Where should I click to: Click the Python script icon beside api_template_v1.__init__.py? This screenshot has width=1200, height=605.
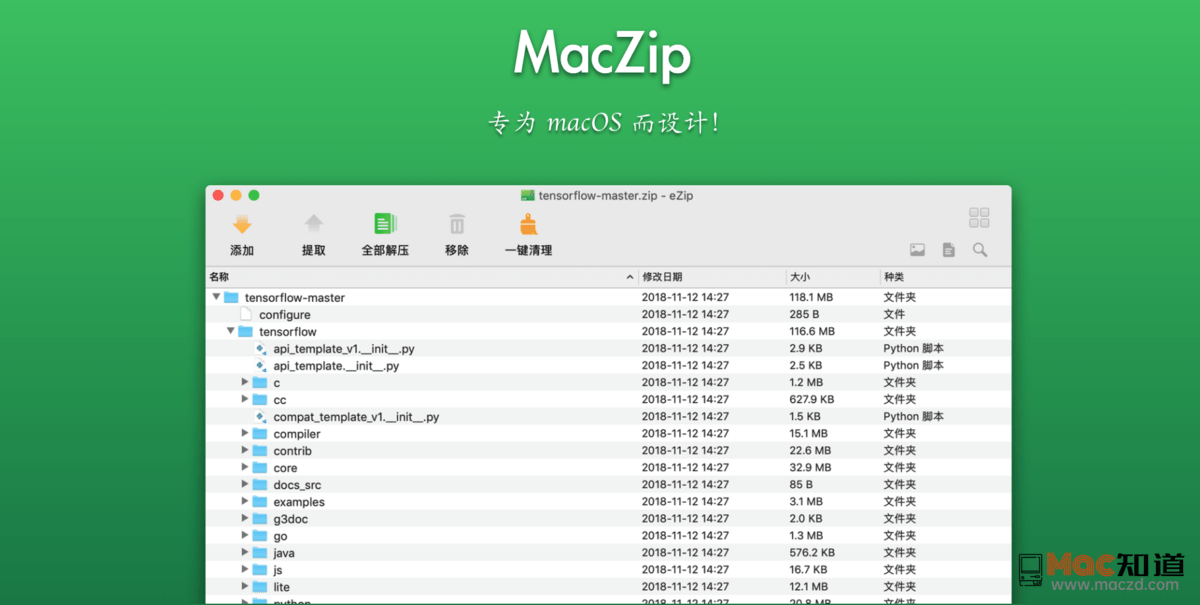point(259,348)
